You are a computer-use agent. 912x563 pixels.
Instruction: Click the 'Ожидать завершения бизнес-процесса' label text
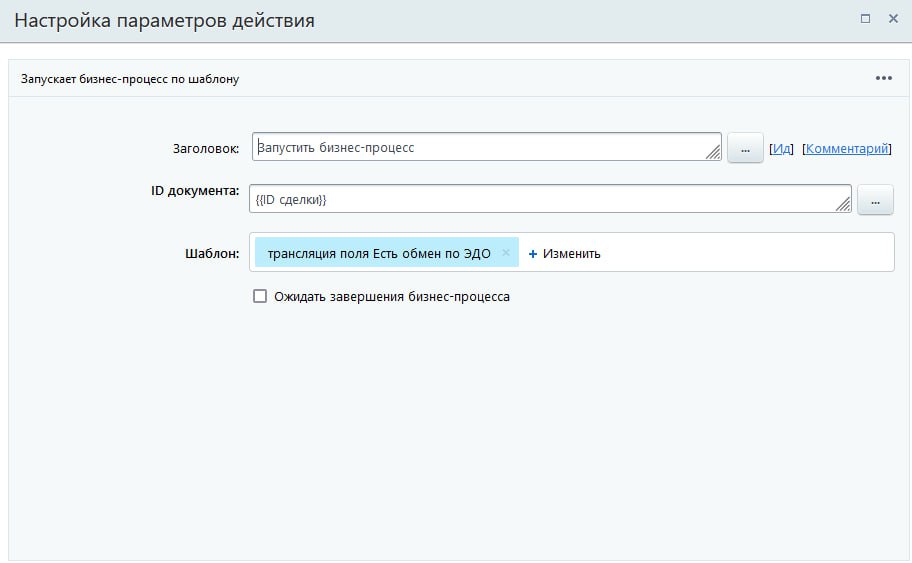click(x=392, y=297)
